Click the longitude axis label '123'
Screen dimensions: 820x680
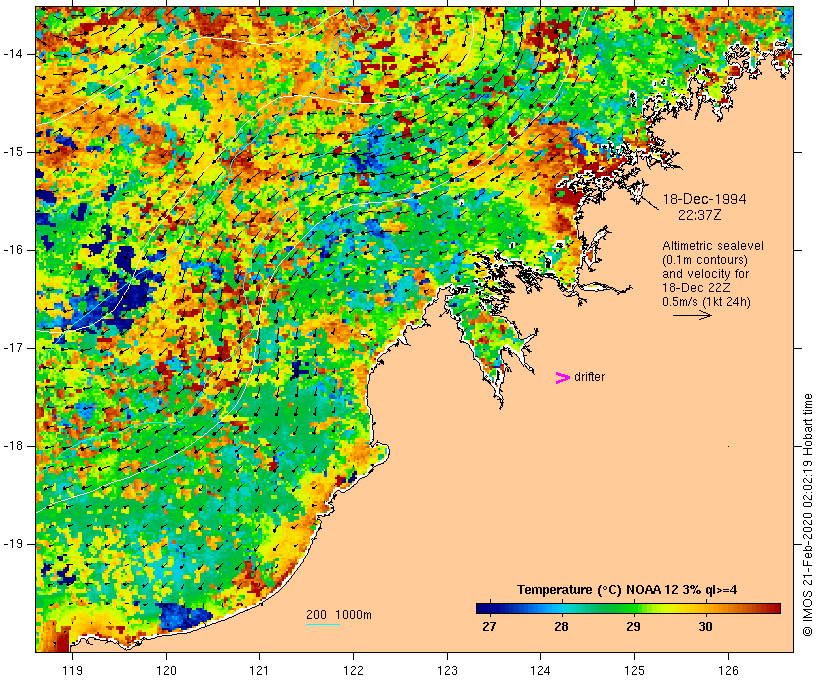pyautogui.click(x=447, y=671)
